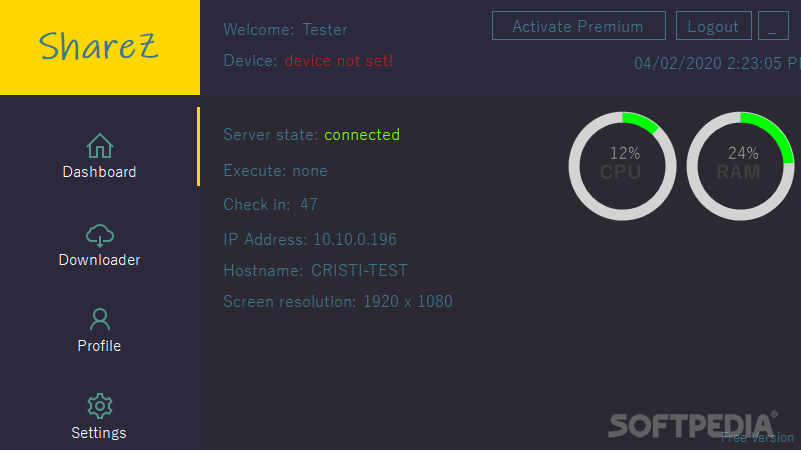This screenshot has width=801, height=453.
Task: Click the ShareZ logo
Action: (100, 47)
